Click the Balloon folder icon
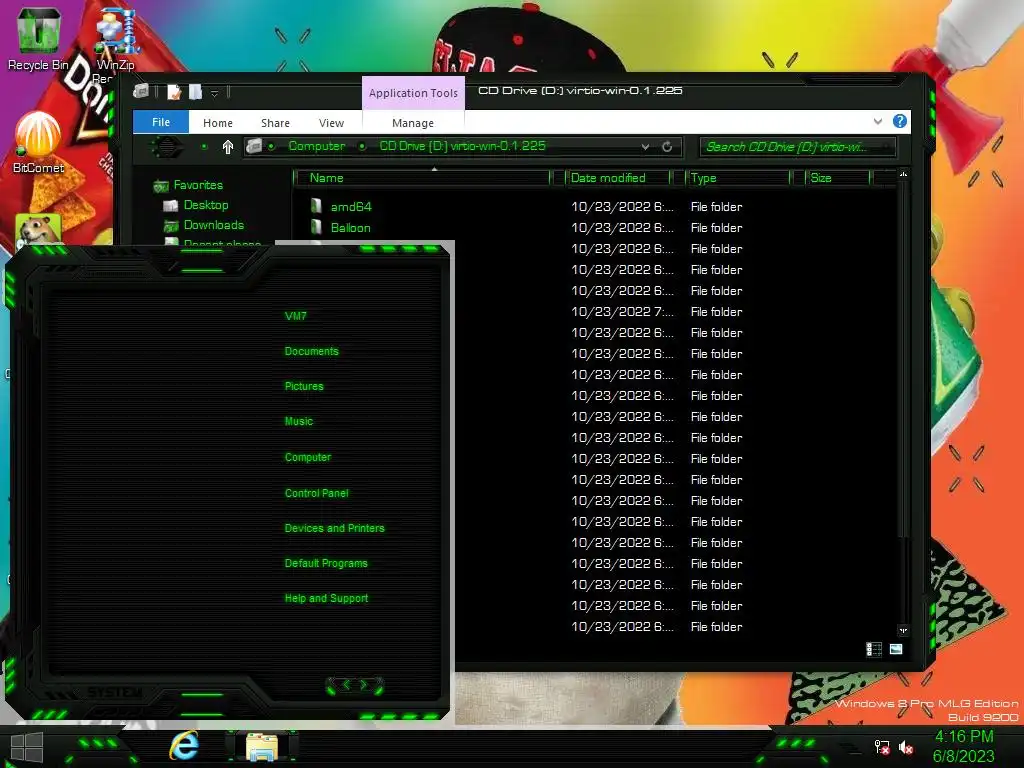1024x768 pixels. pos(316,227)
